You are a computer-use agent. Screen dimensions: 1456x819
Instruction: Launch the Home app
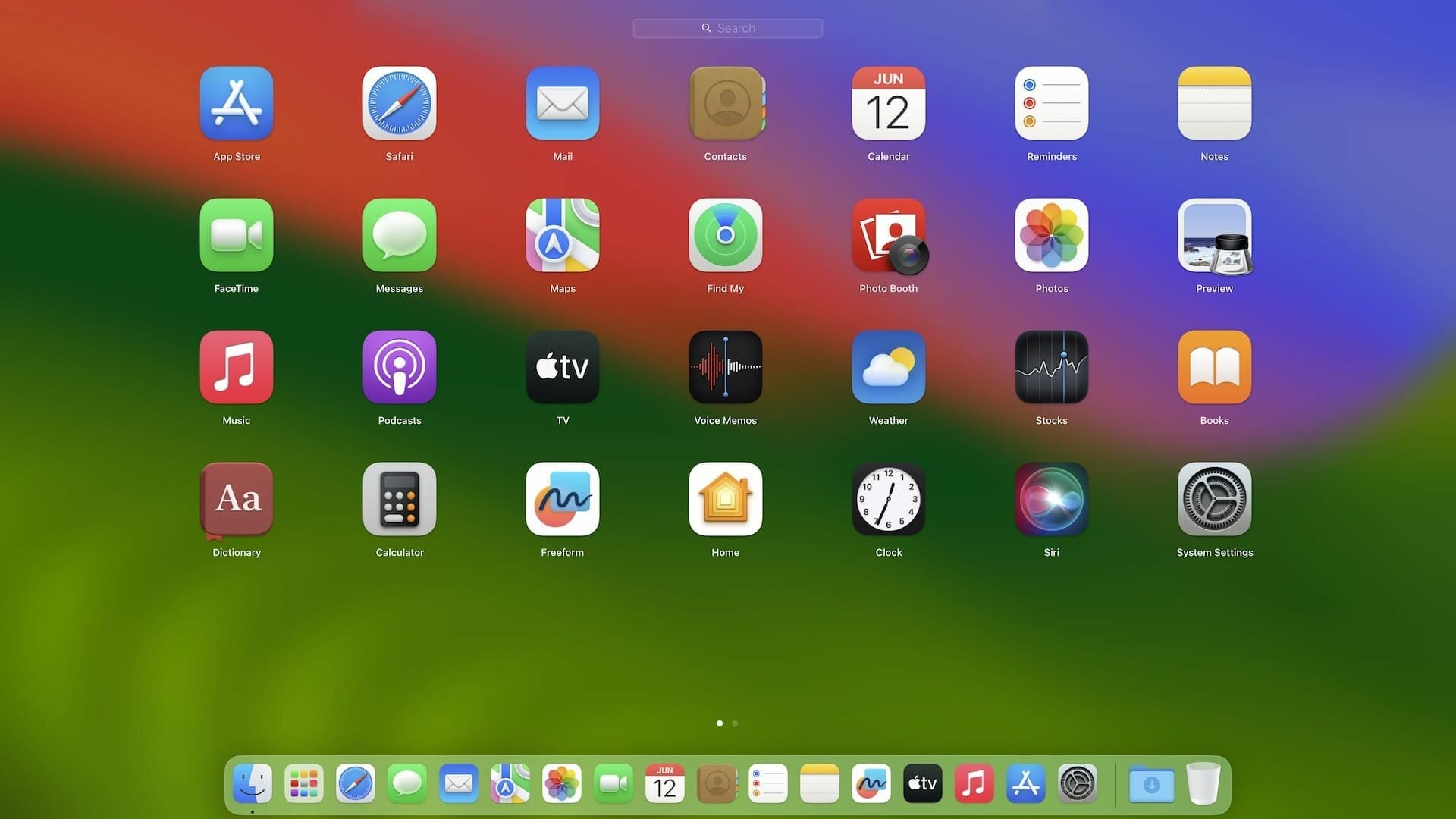click(x=726, y=499)
